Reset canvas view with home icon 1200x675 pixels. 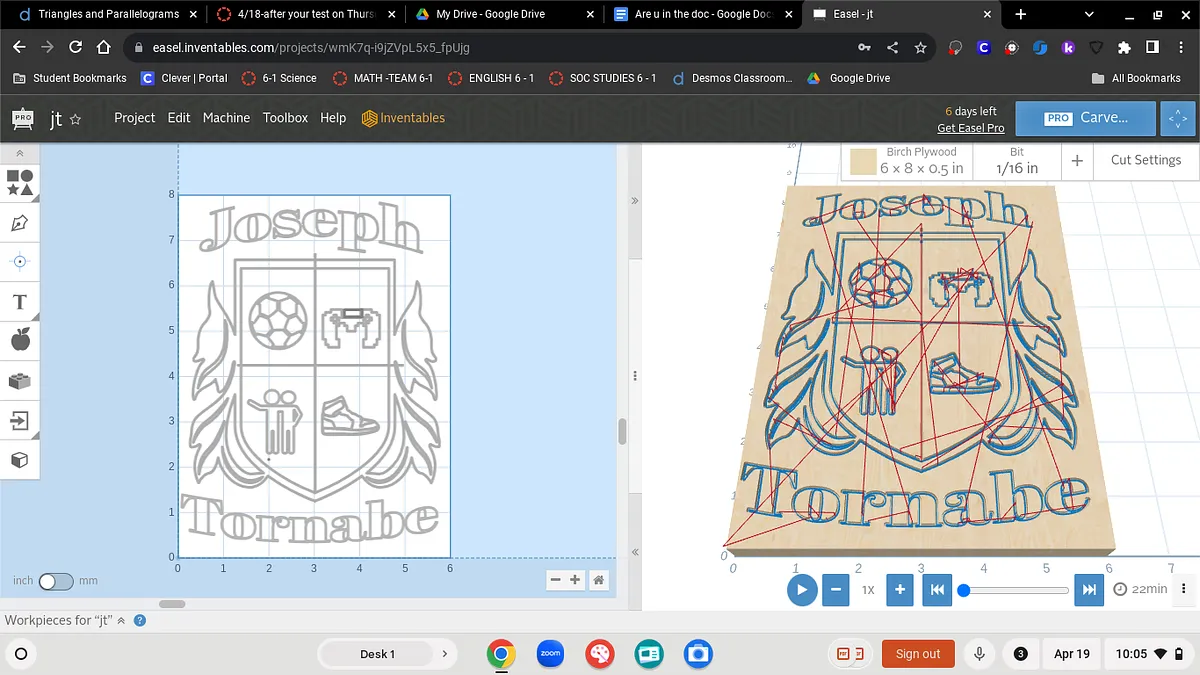(x=598, y=580)
